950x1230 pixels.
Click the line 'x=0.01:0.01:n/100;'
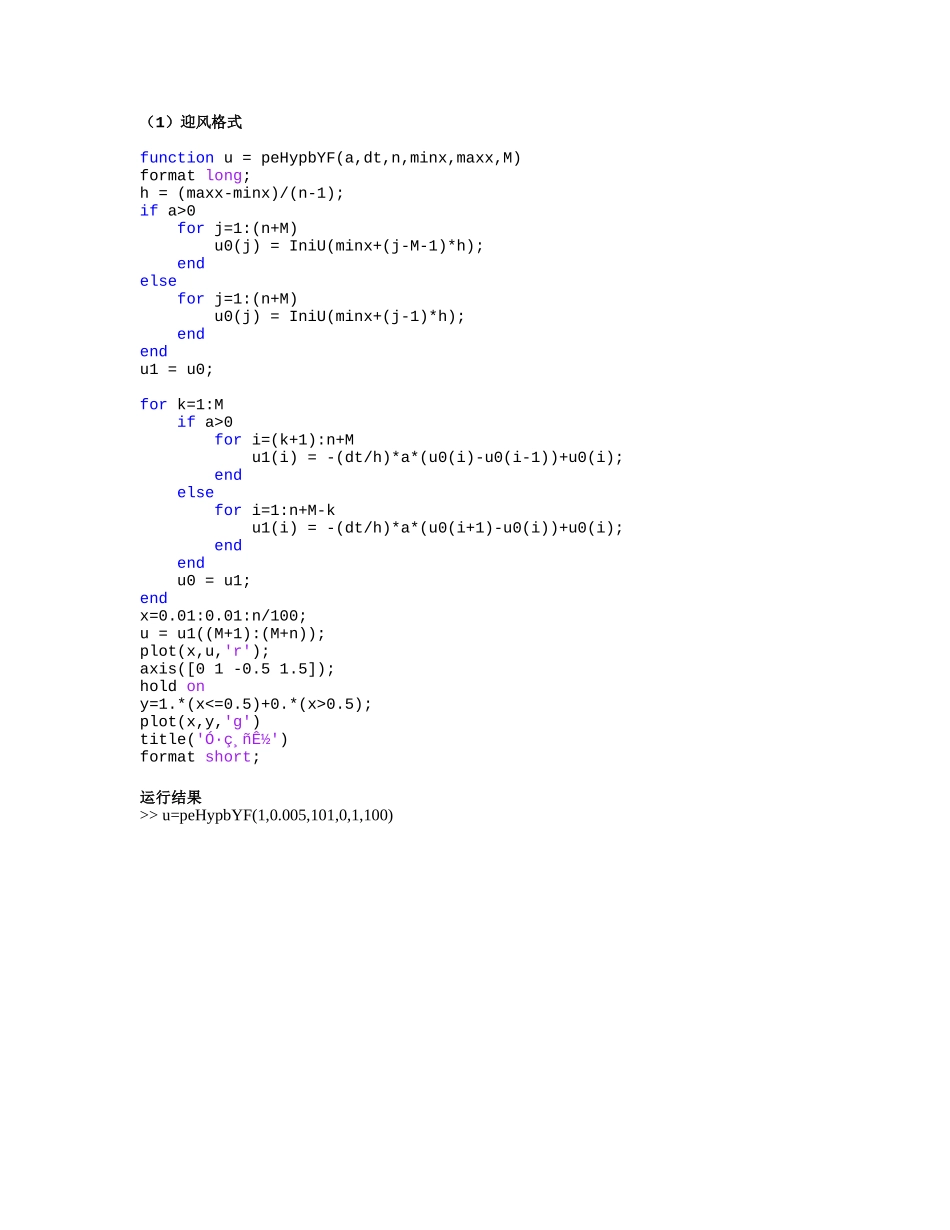pos(224,616)
